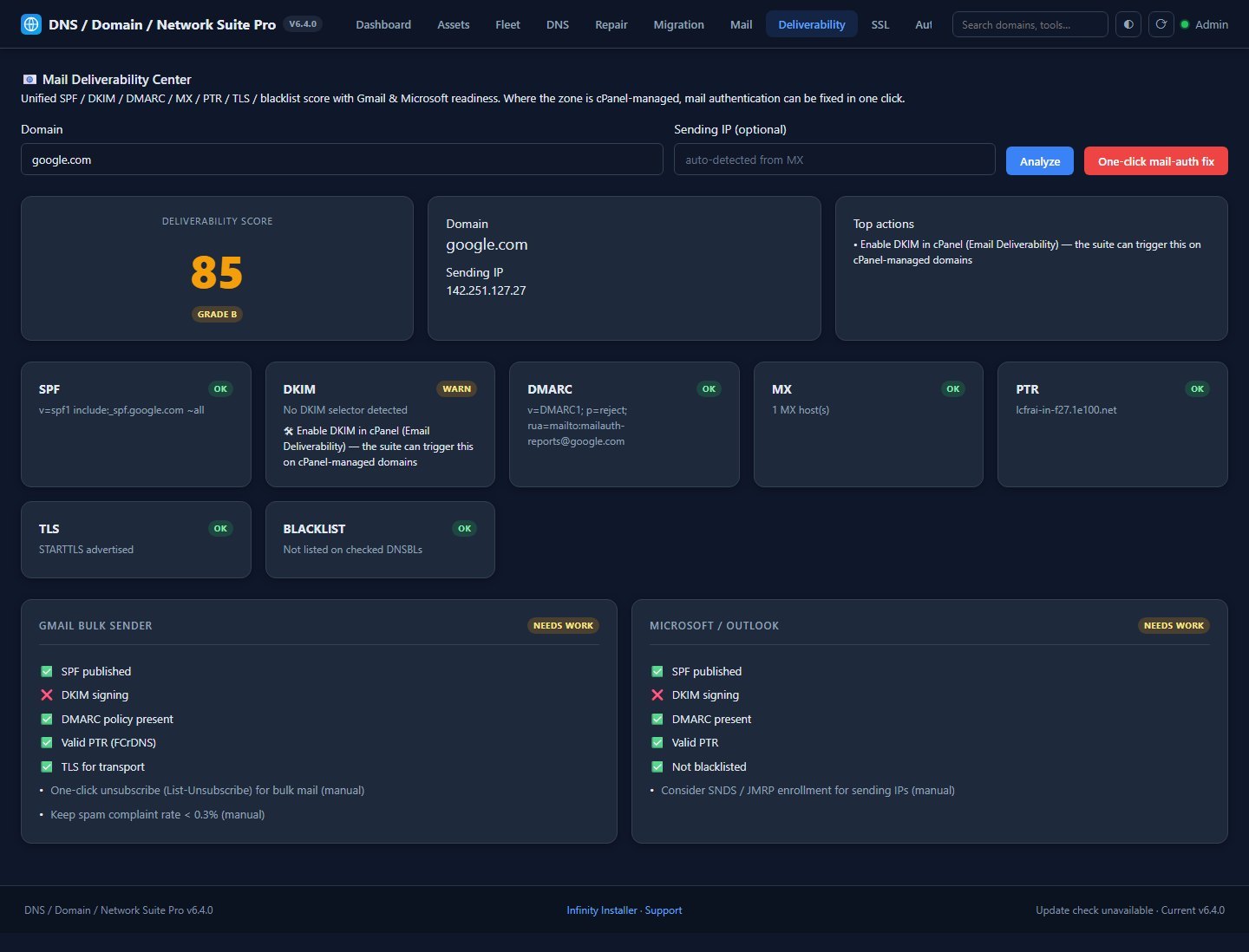This screenshot has width=1249, height=952.
Task: Click the OK badge on the MX card
Action: click(x=953, y=389)
